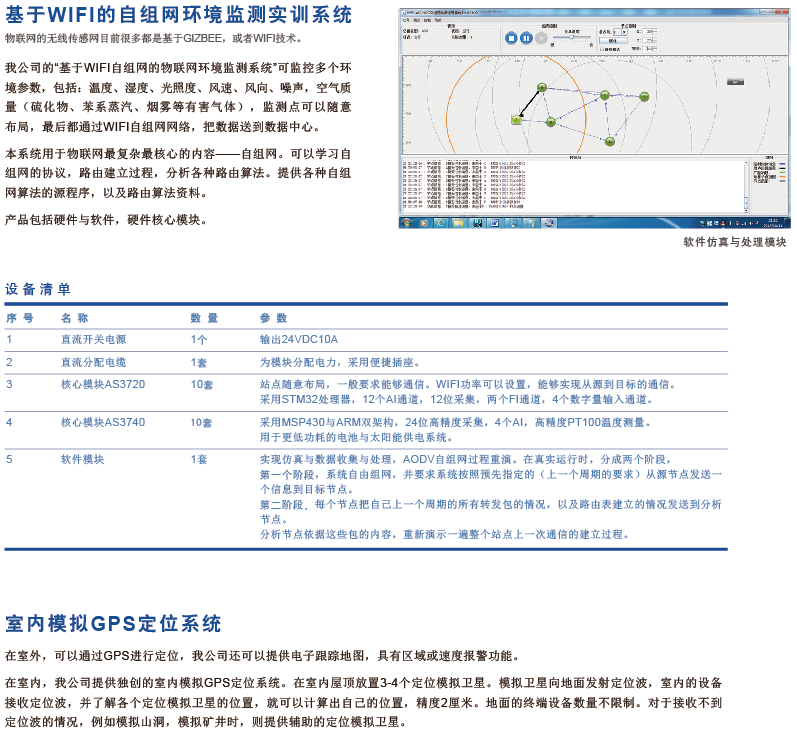Click the cell "为模块分配电力,采用便捷插座。"
Screen dimensions: 797x732
pyautogui.click(x=340, y=362)
